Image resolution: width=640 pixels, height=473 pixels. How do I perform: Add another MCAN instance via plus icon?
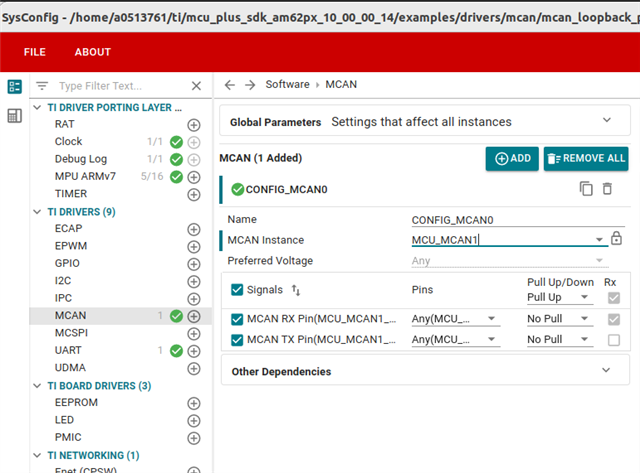pos(194,316)
